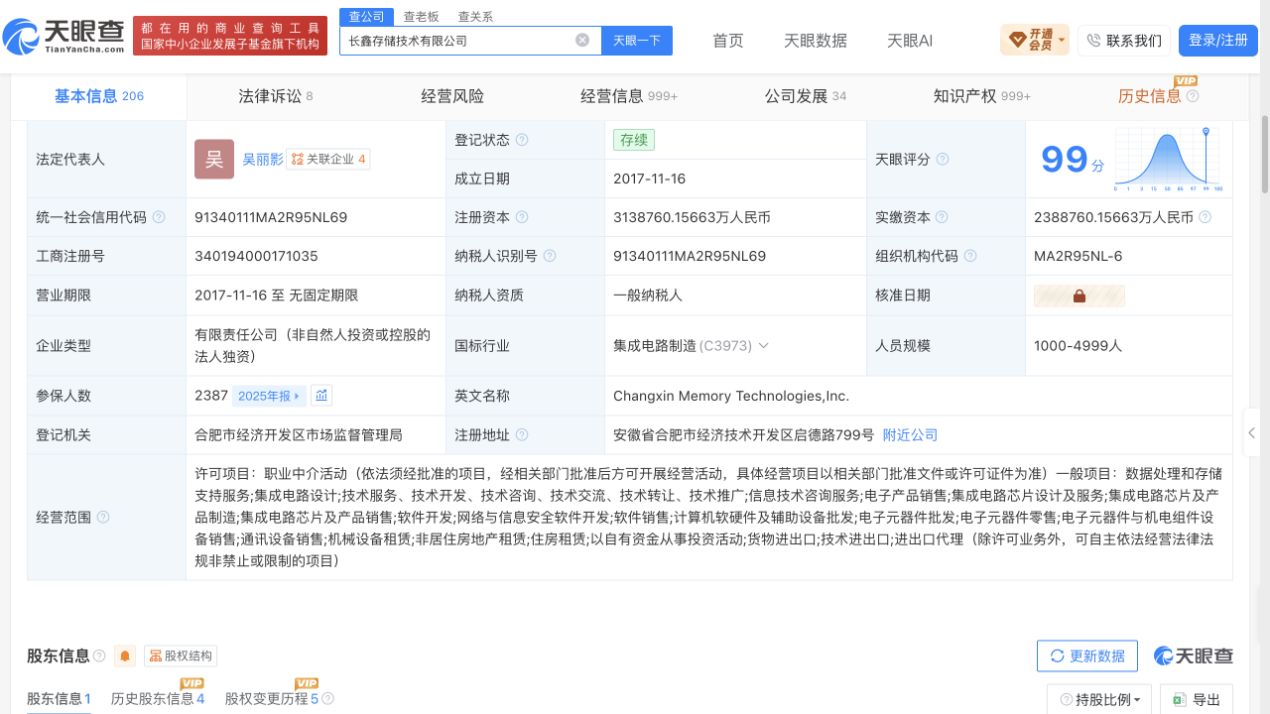This screenshot has height=714, width=1270.
Task: Click the credit code 91340111MA2R95NL69 under 统一社会信用代码
Action: (271, 217)
